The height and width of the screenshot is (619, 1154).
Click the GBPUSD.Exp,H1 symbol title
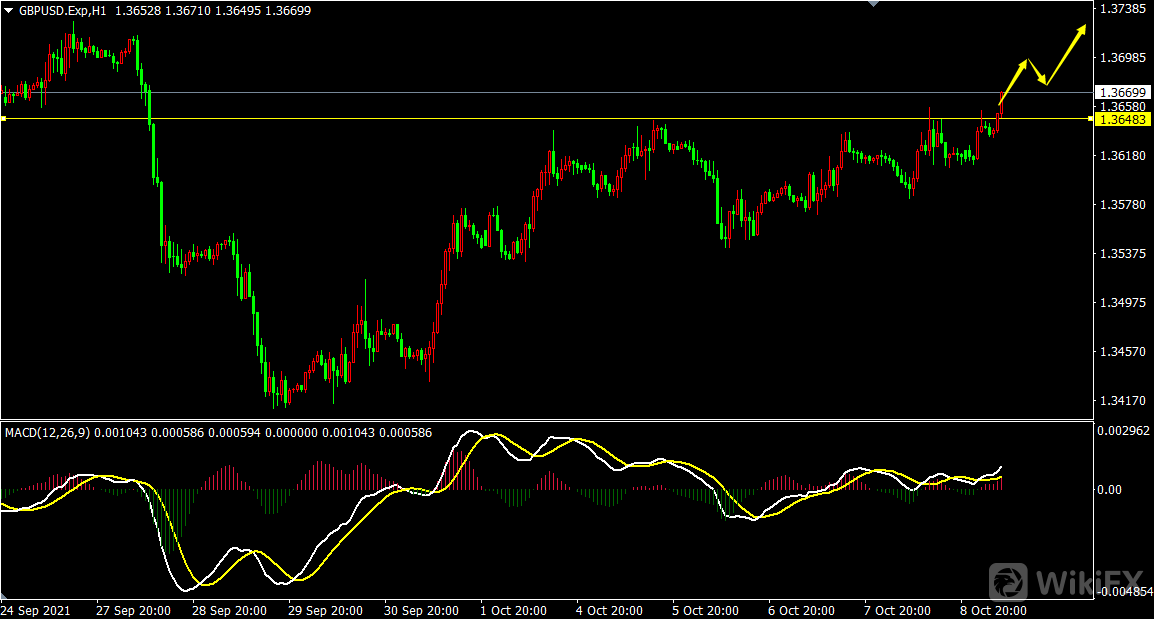(62, 9)
